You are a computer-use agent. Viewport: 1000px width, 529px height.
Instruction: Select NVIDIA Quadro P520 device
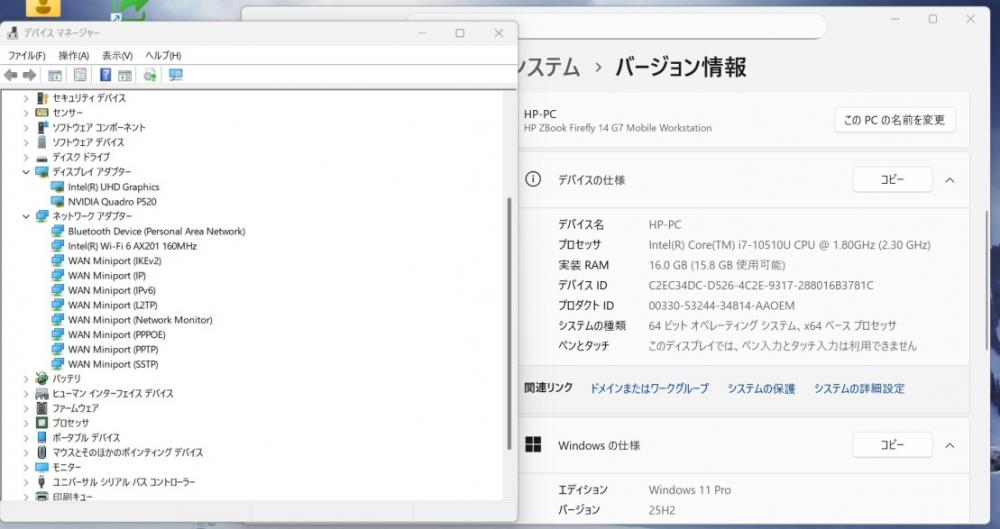pyautogui.click(x=112, y=202)
